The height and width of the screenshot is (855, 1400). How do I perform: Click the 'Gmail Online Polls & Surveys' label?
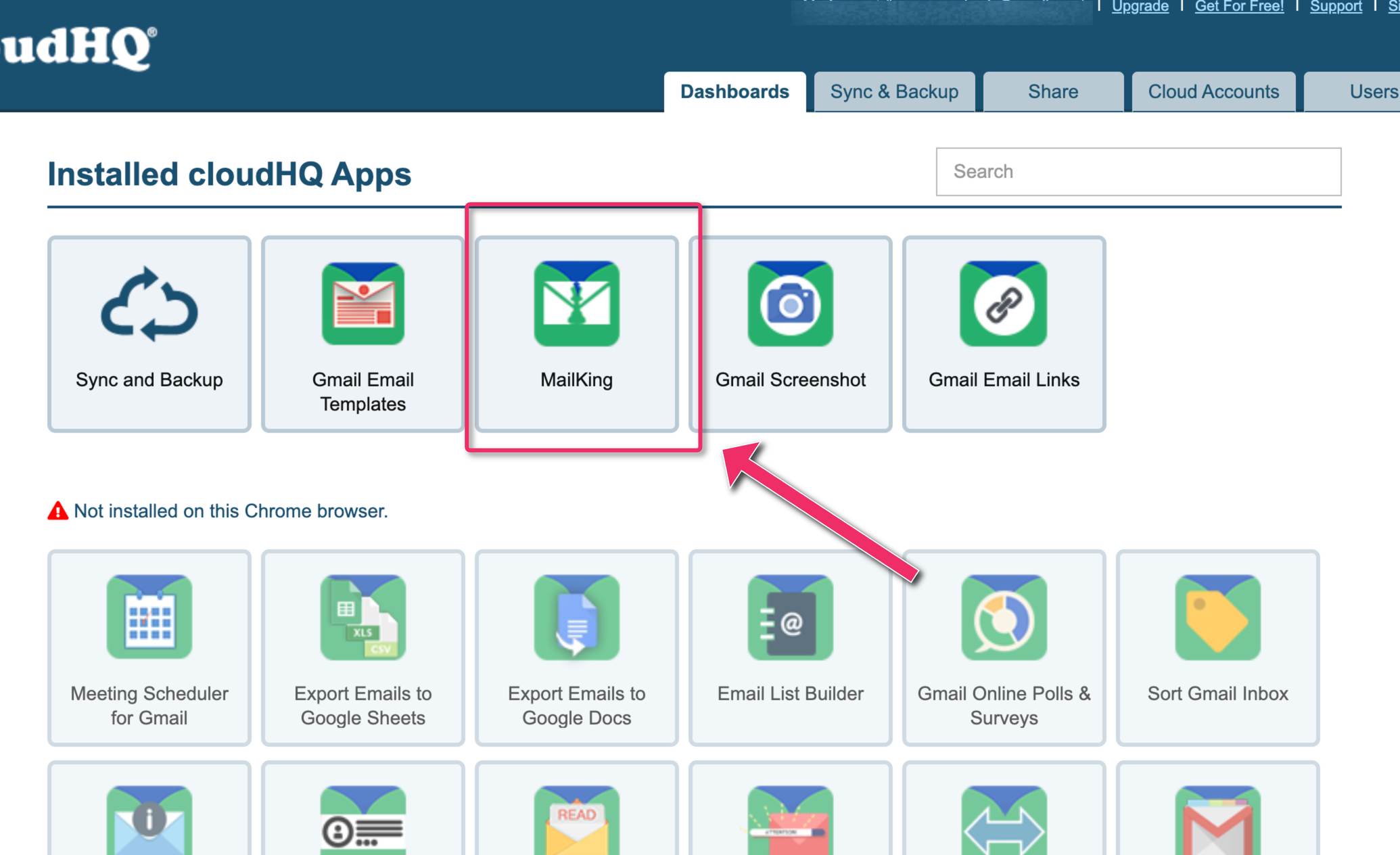(1004, 706)
